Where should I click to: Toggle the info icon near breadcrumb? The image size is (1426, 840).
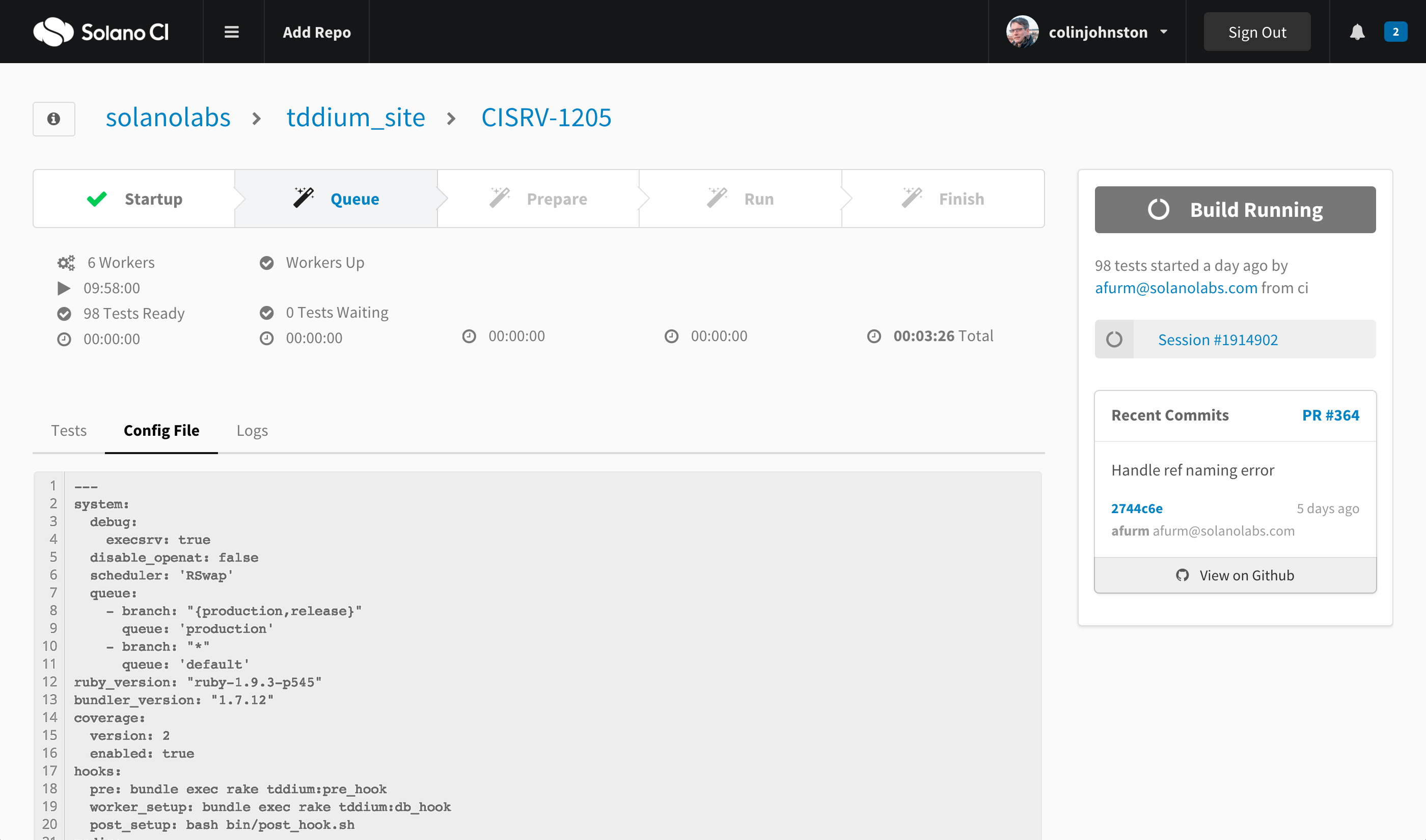tap(53, 118)
